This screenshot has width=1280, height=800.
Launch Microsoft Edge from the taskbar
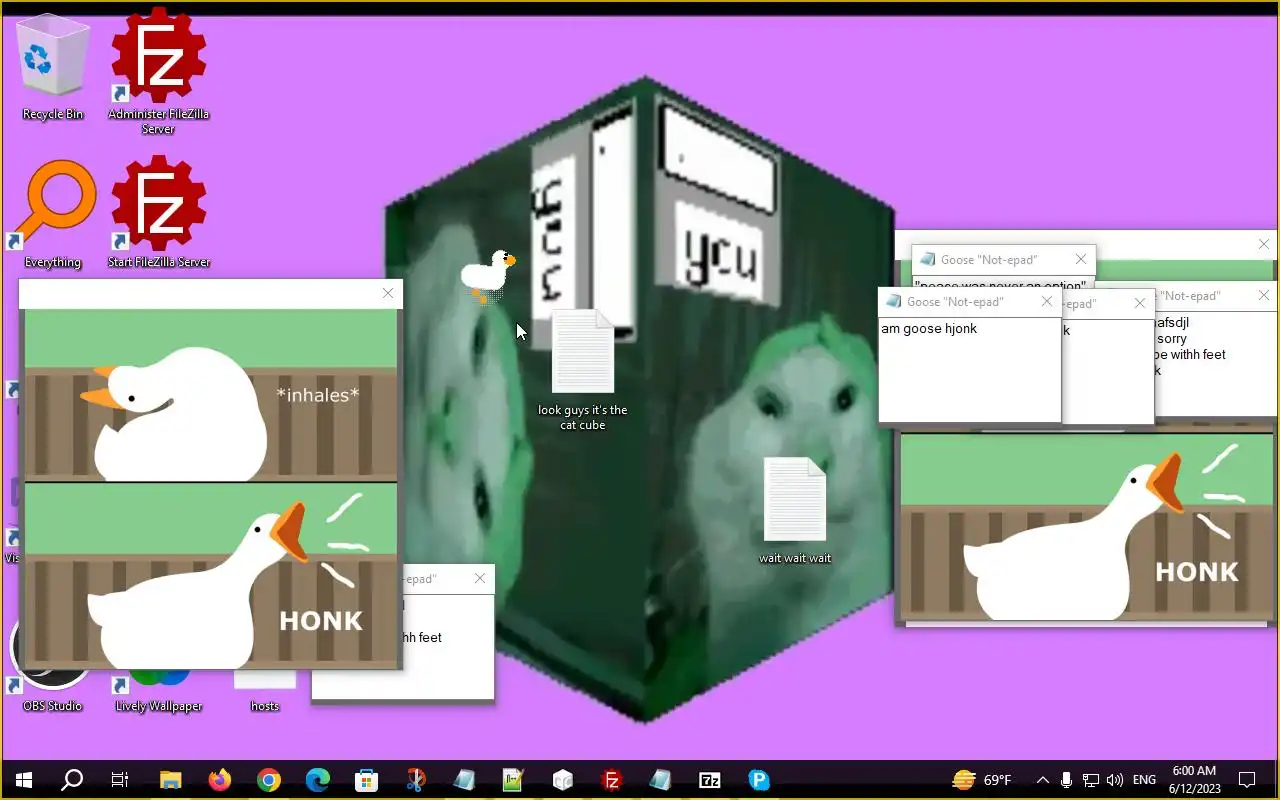click(x=317, y=780)
